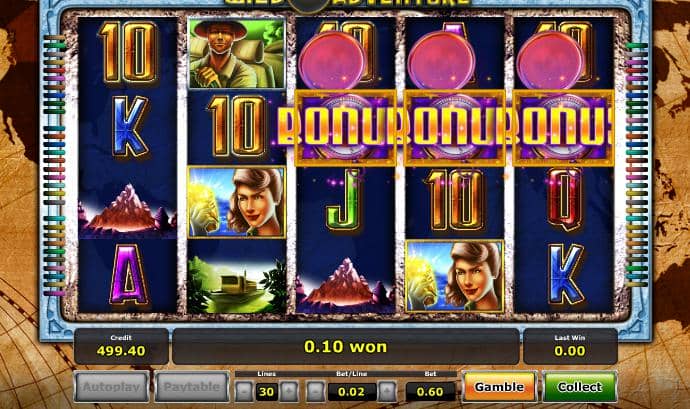
Task: Decrease the number of Lines
Action: click(244, 391)
